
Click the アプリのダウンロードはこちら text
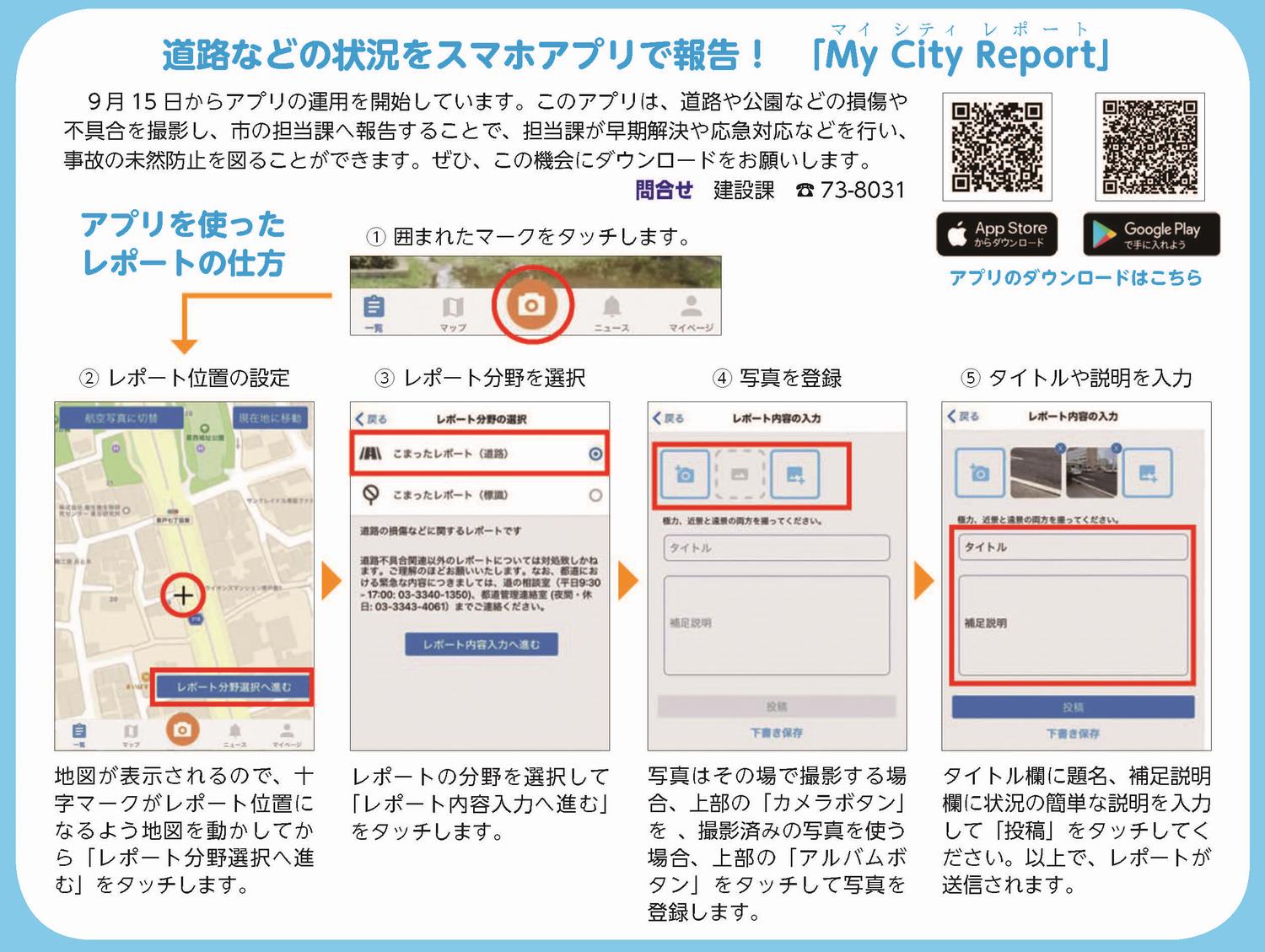coord(1076,277)
